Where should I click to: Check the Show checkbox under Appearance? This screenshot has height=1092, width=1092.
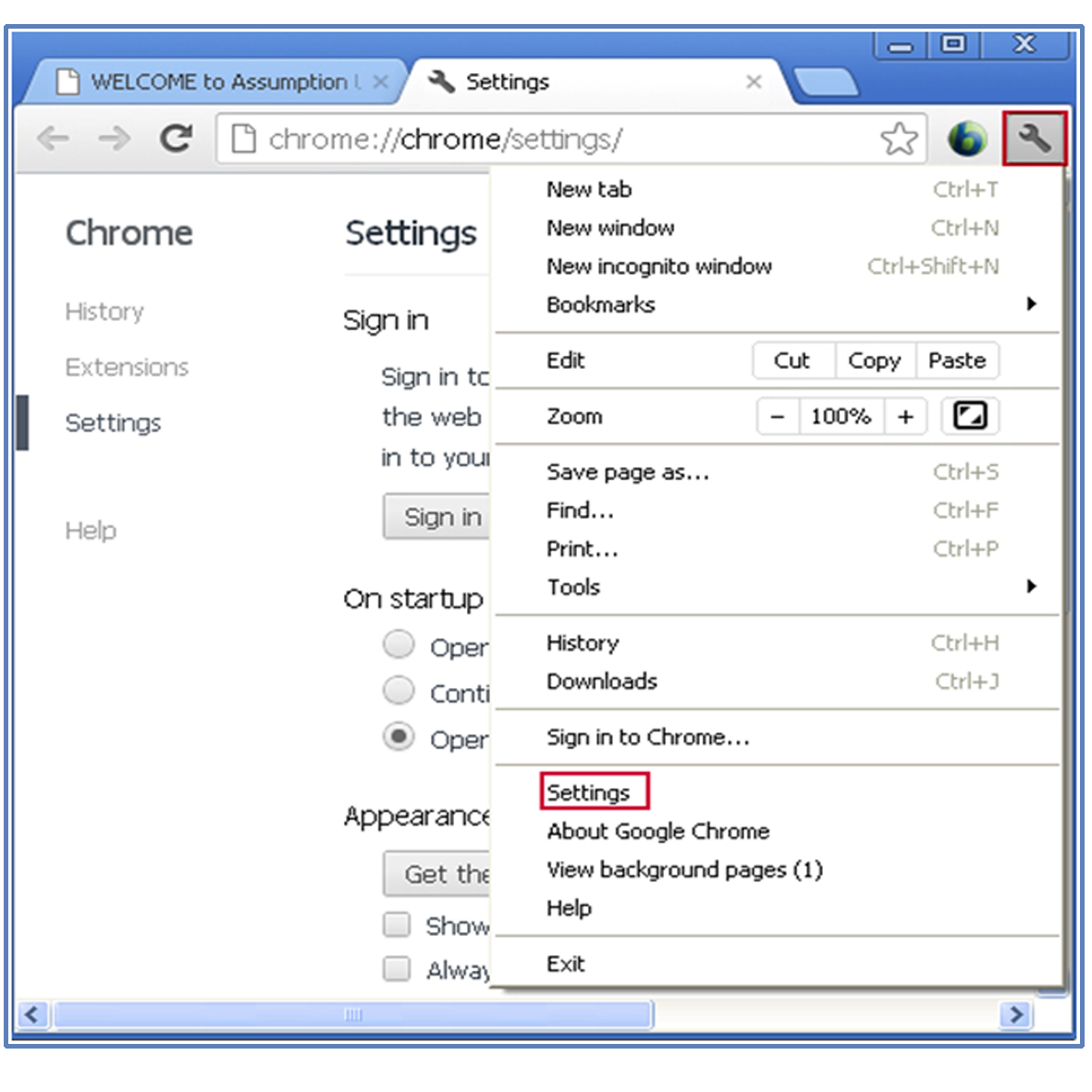pos(397,925)
